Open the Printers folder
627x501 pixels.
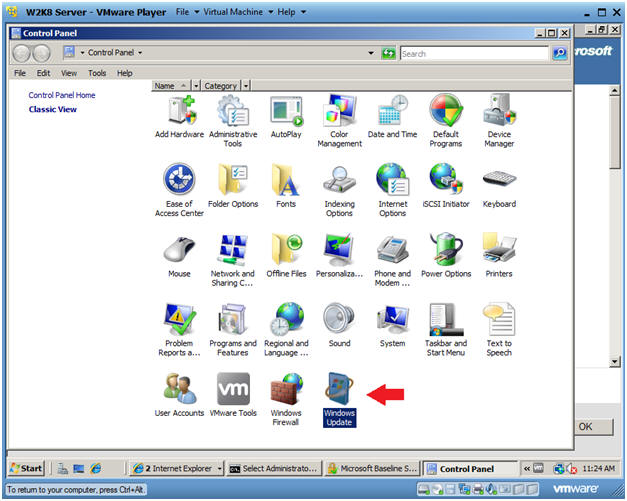[499, 255]
